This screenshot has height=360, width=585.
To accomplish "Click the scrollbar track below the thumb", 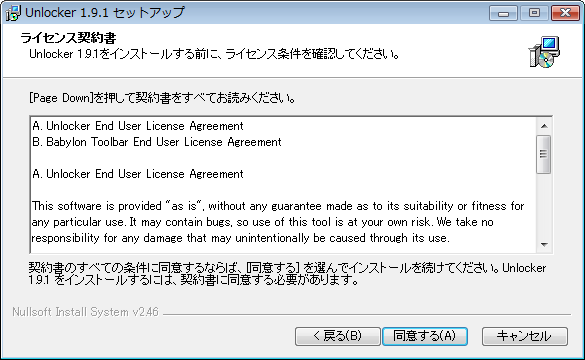I will coord(544,205).
